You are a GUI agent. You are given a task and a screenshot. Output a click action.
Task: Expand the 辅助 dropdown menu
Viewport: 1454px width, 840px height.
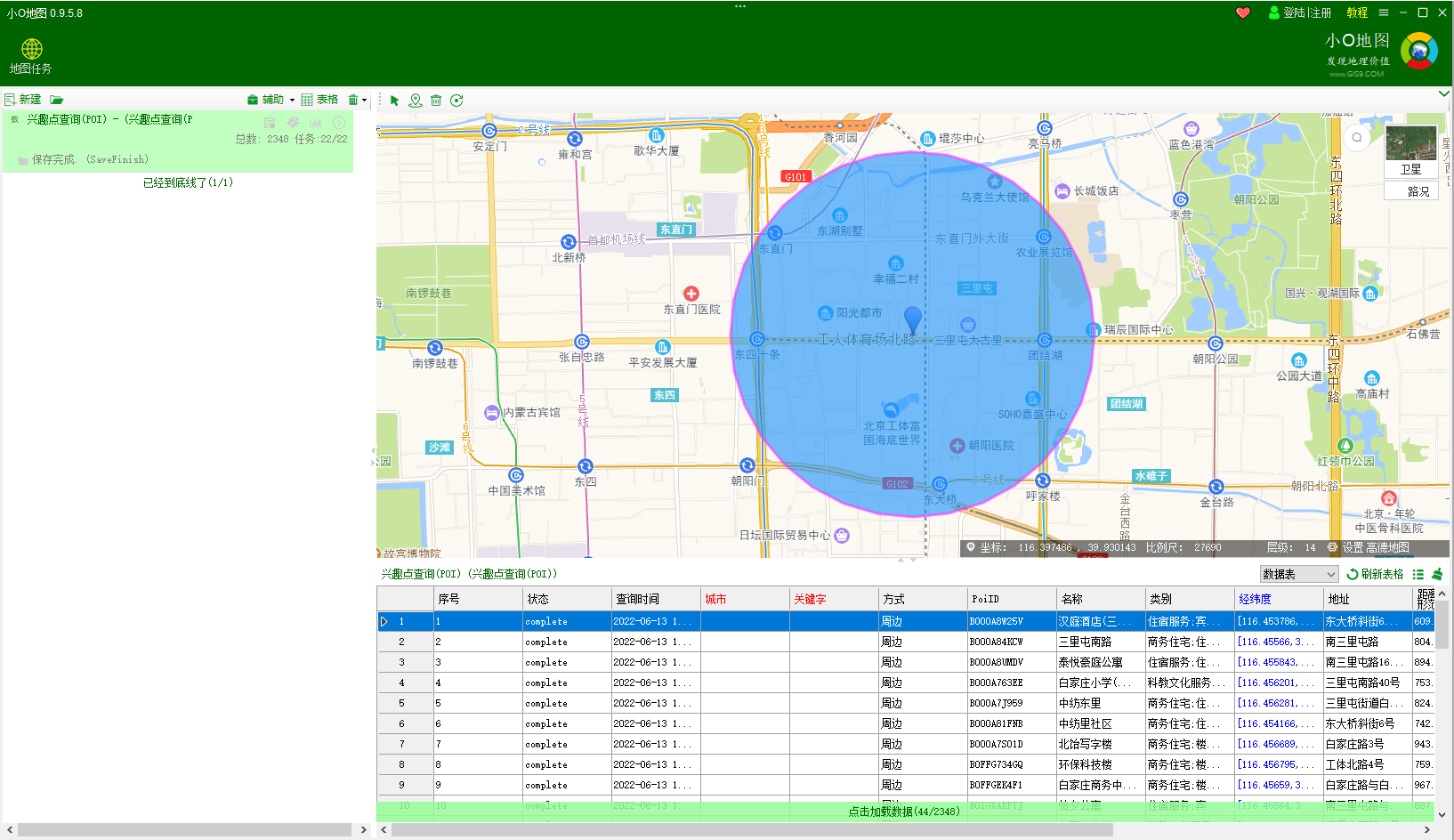point(271,100)
